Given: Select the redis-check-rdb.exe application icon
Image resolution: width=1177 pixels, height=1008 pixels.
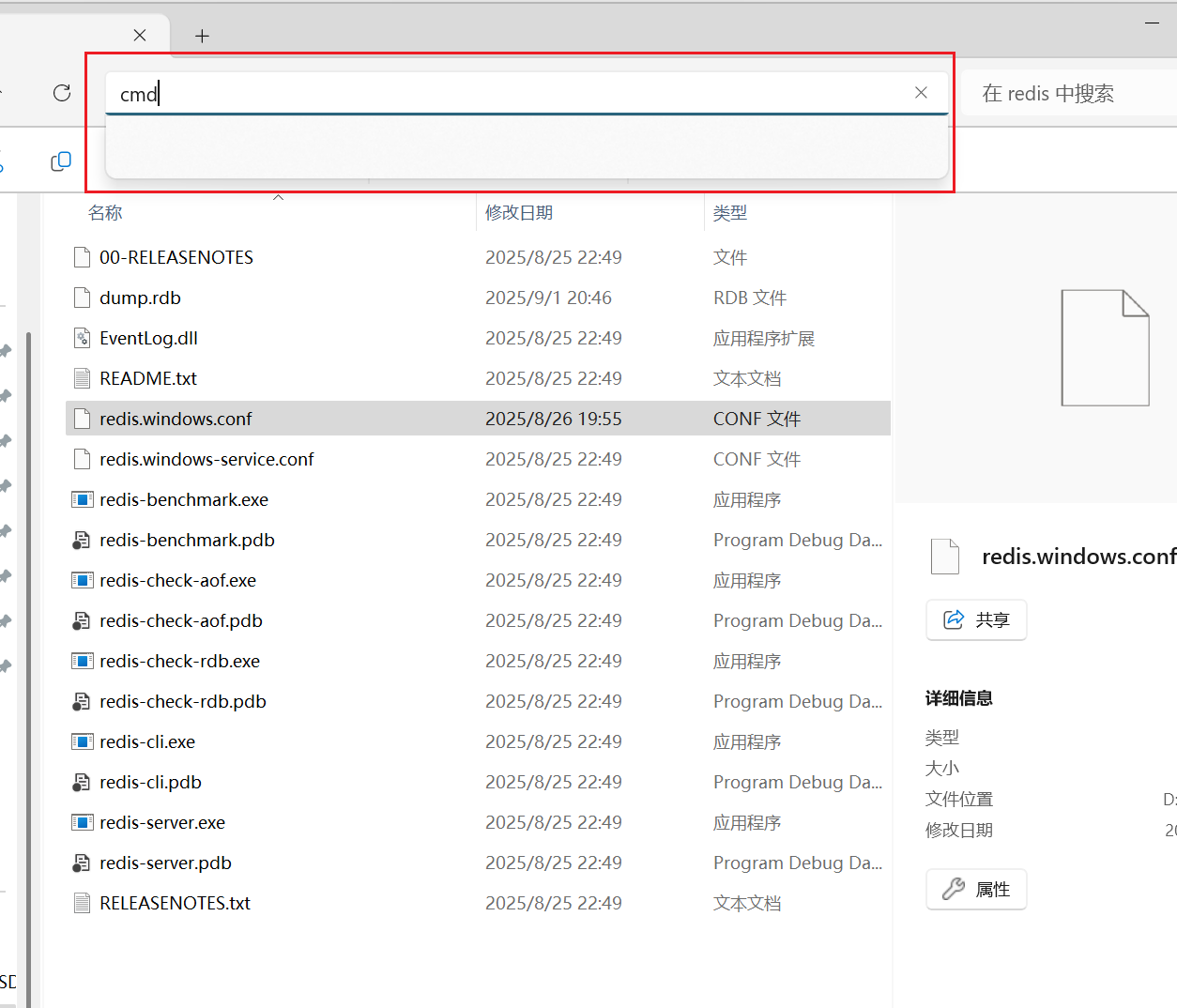Looking at the screenshot, I should click(x=83, y=661).
